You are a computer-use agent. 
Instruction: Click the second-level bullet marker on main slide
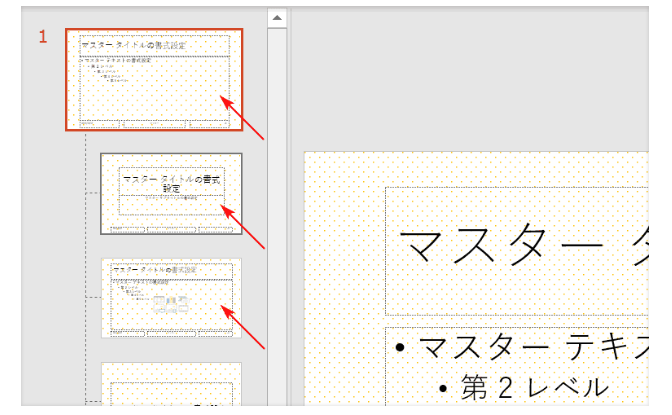tap(443, 387)
